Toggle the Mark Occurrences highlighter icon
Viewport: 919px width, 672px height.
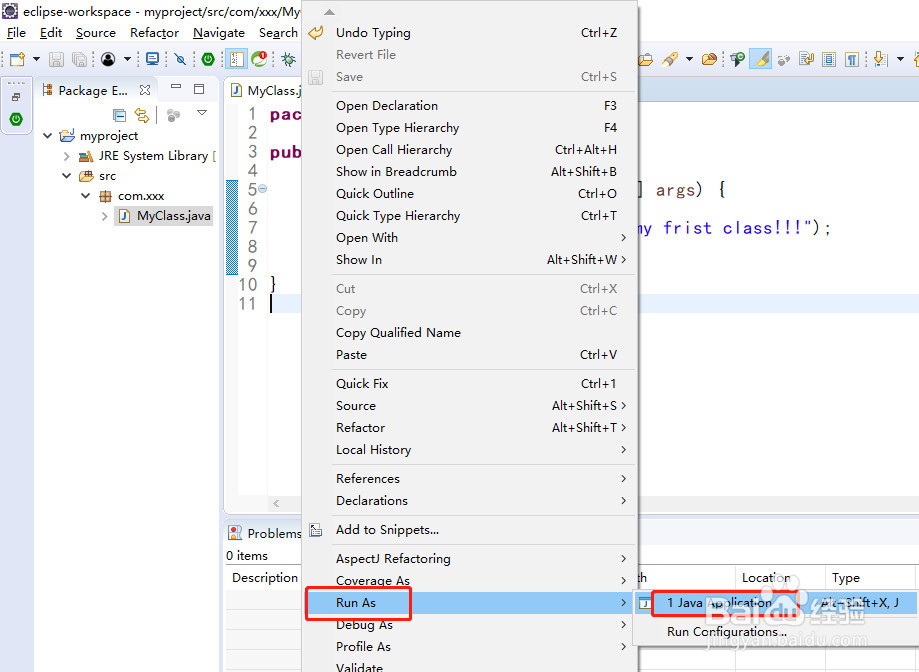(x=761, y=59)
